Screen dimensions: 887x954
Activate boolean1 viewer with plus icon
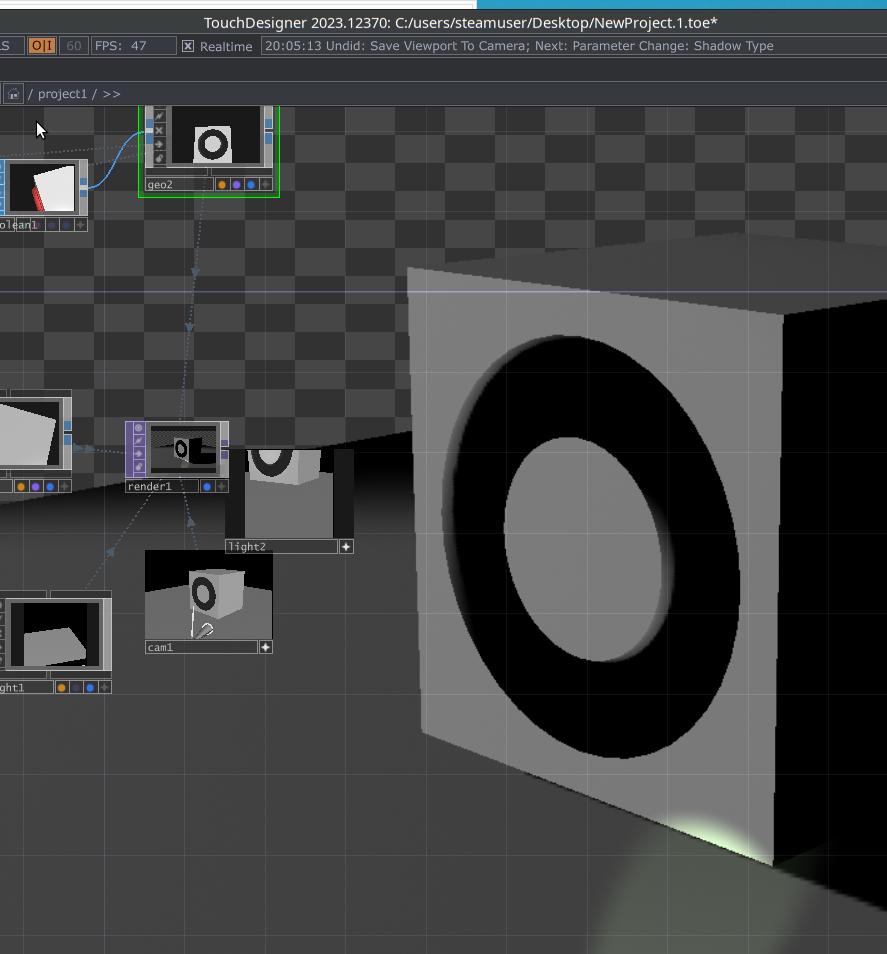click(80, 225)
